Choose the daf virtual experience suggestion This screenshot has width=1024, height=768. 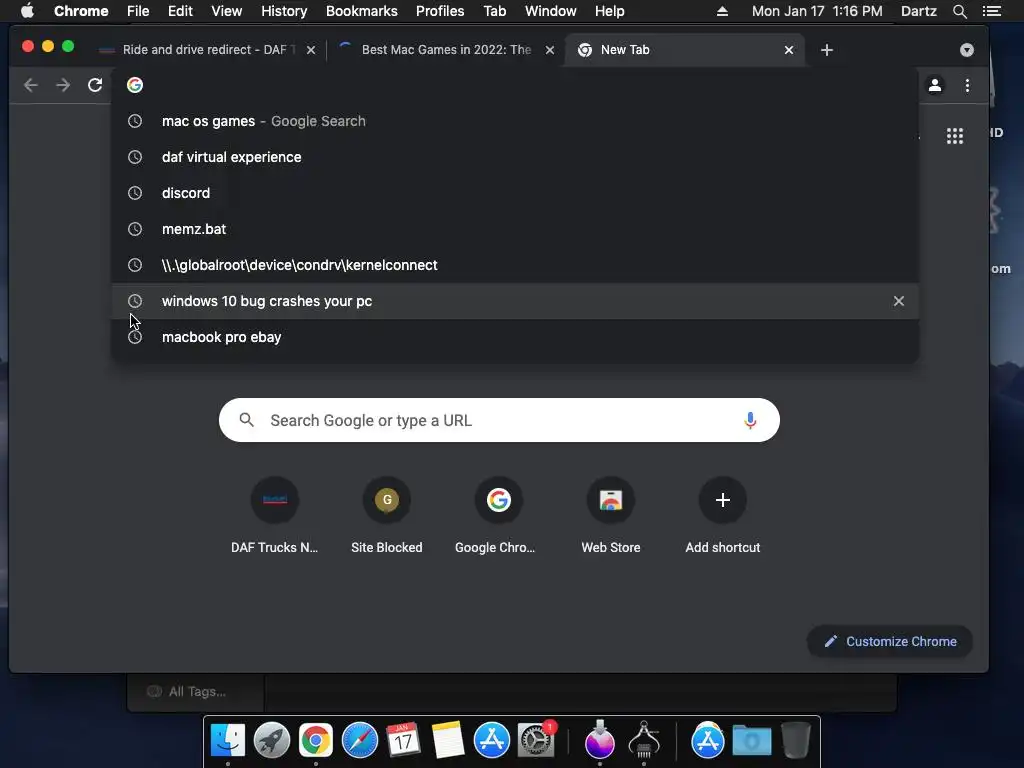[x=515, y=157]
